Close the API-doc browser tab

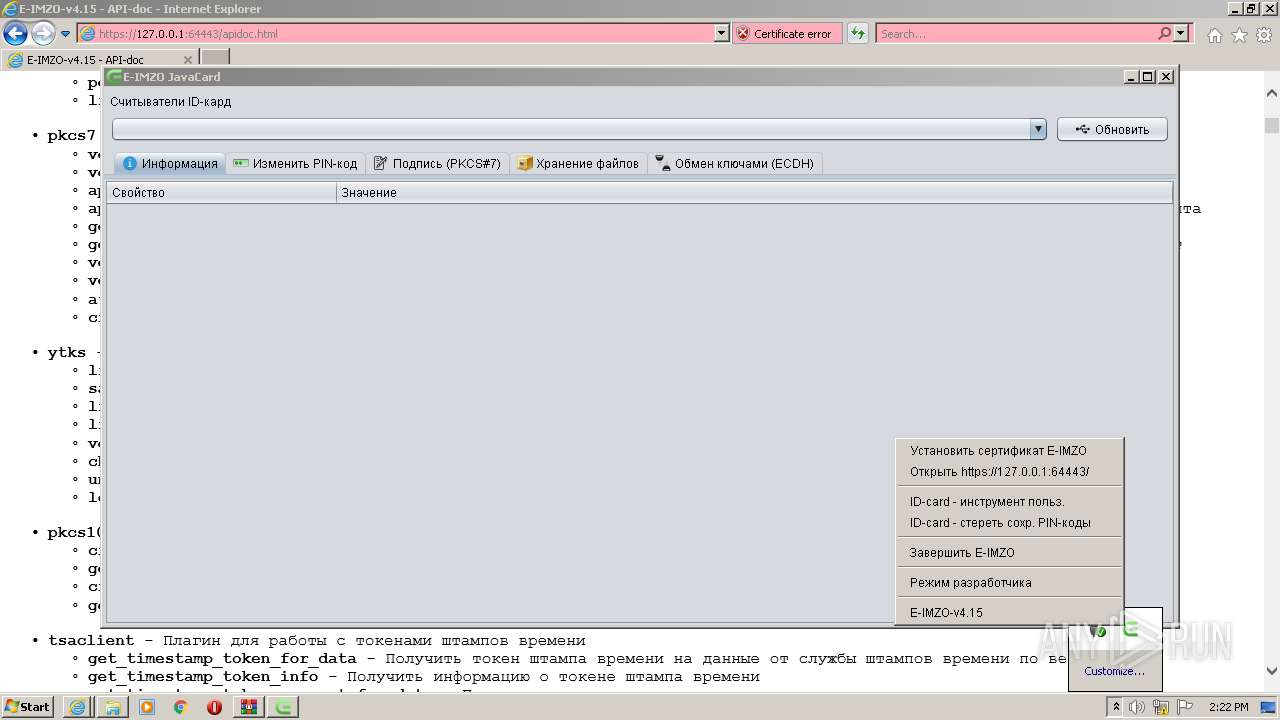tap(188, 60)
